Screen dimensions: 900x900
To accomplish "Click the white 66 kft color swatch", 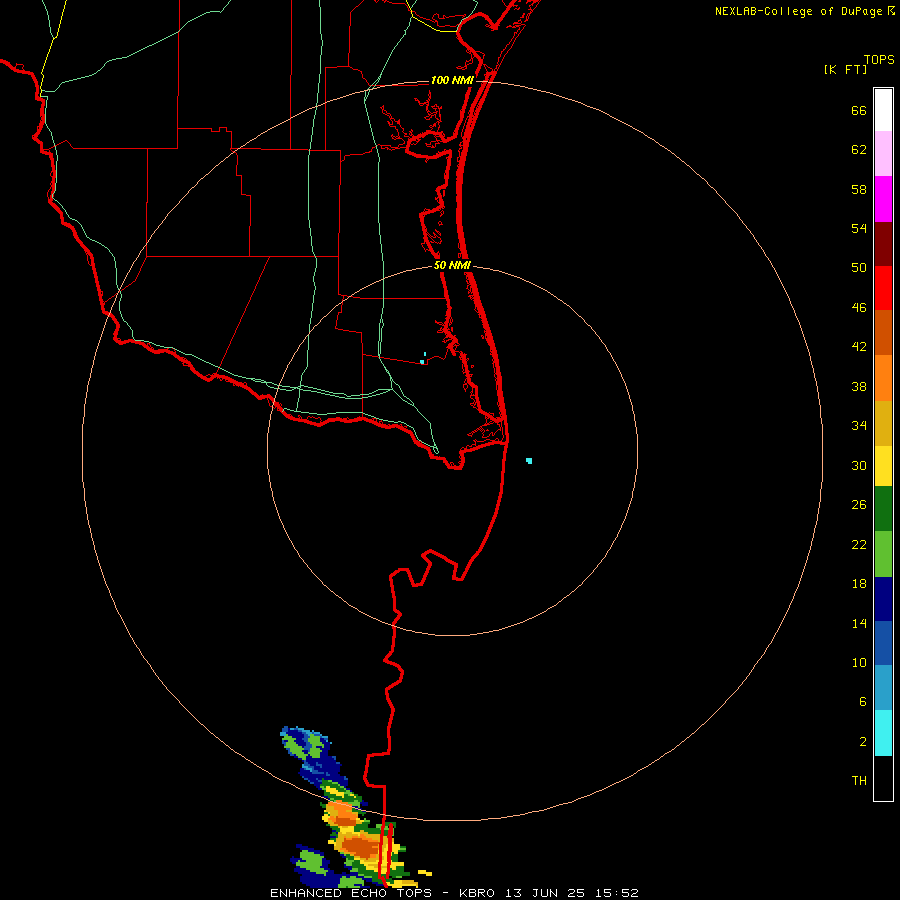I will (x=883, y=110).
